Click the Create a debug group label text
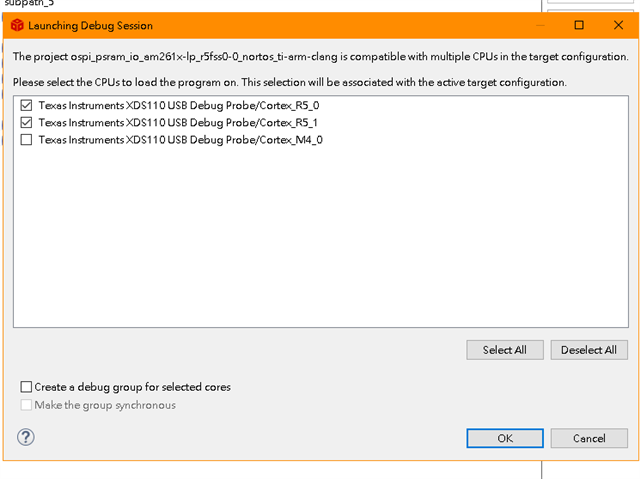This screenshot has height=479, width=640. click(x=132, y=387)
